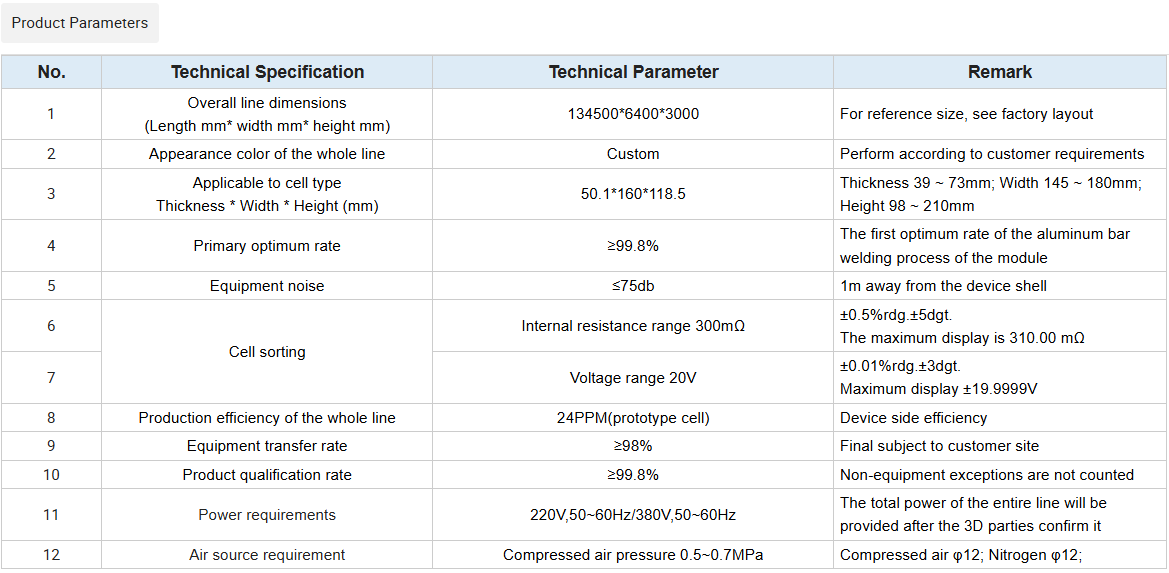1169x573 pixels.
Task: Click '220V,50~60Hz/380V,50~60Hz' value
Action: (633, 515)
